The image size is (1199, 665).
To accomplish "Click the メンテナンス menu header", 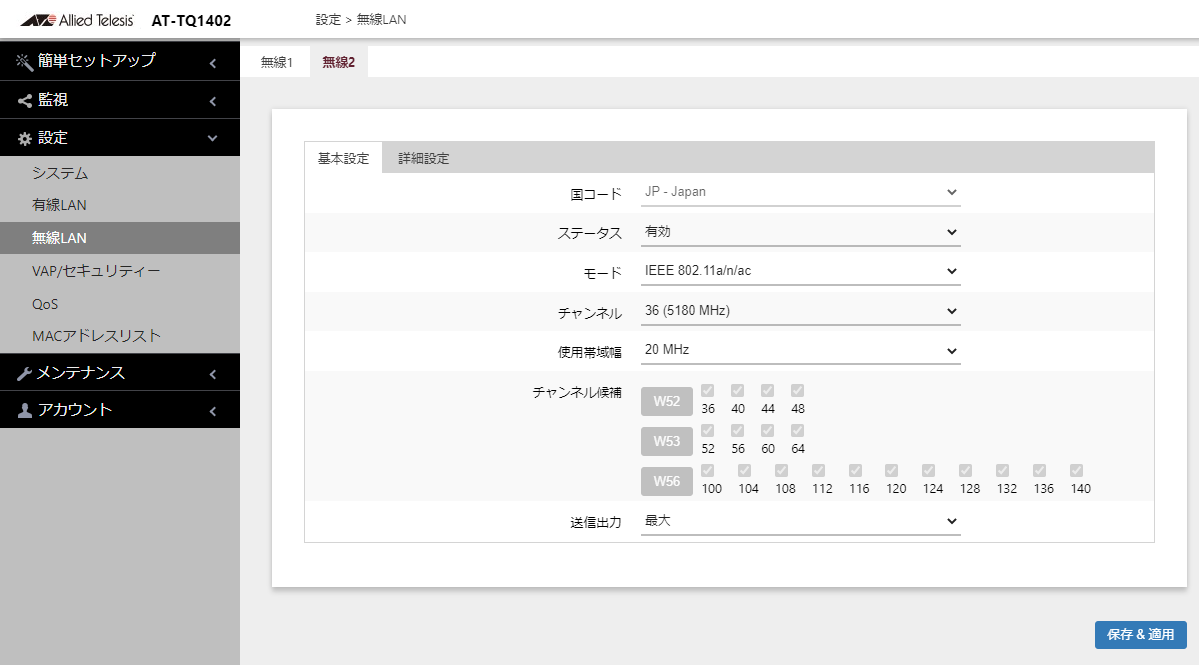I will [x=120, y=373].
